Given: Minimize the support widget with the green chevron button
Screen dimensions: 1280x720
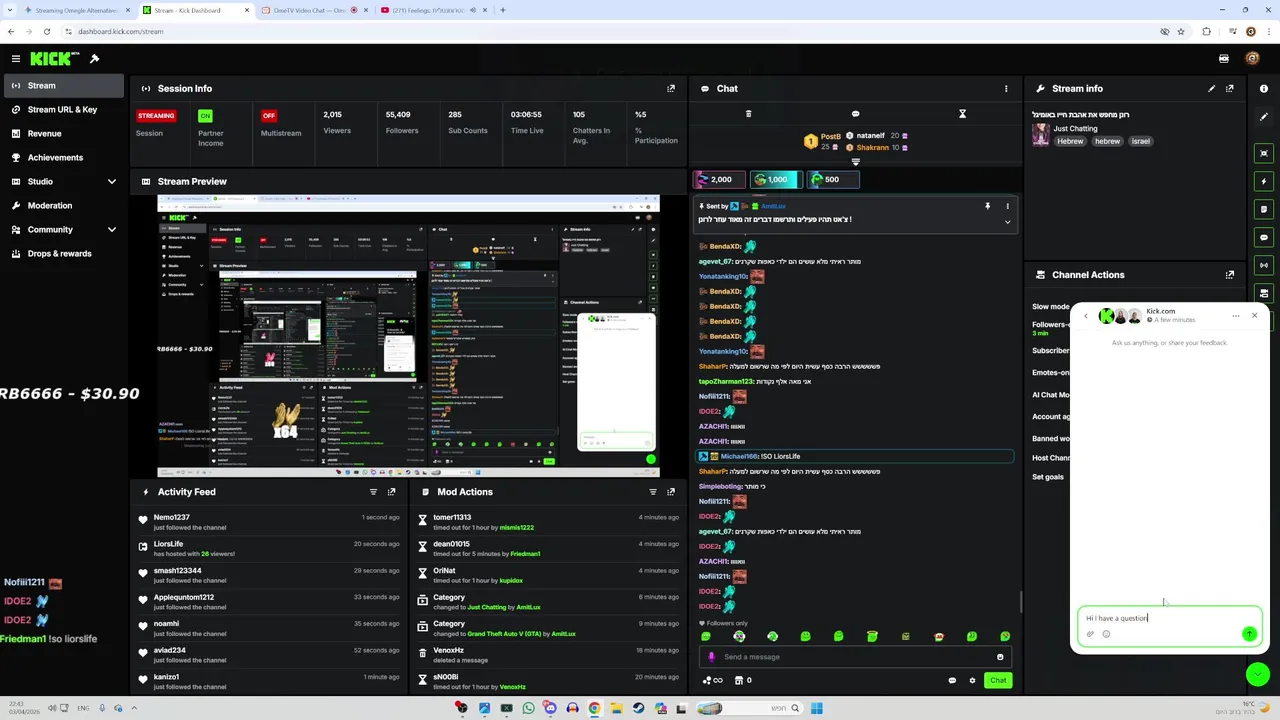Looking at the screenshot, I should click(1258, 675).
